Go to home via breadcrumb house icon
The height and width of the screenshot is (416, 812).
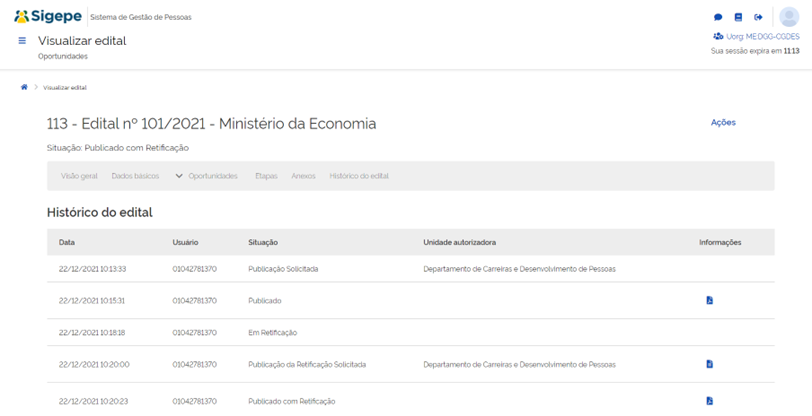coord(24,87)
